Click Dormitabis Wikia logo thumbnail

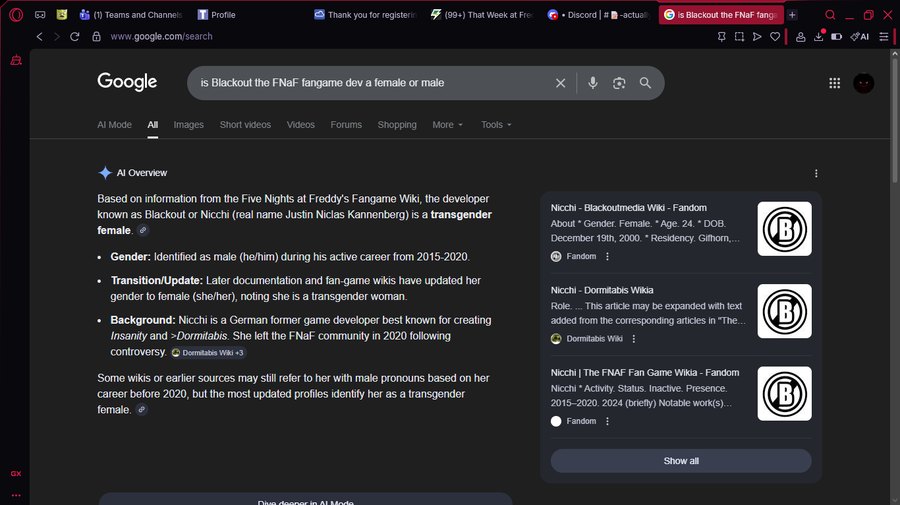(x=784, y=311)
